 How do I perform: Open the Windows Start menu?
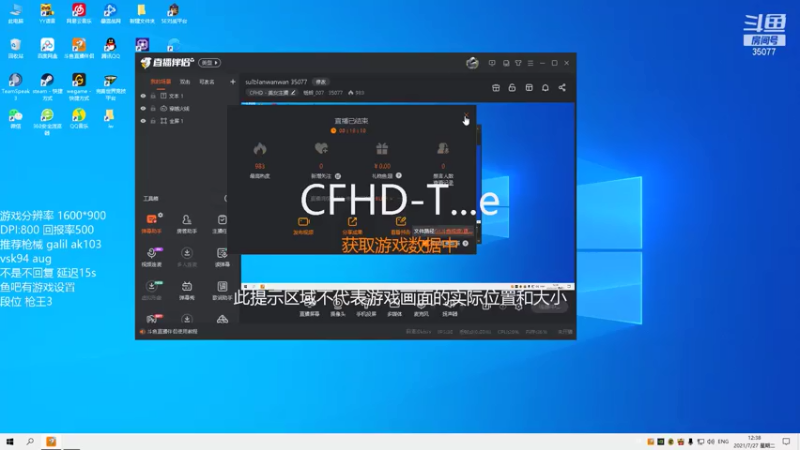(10, 442)
